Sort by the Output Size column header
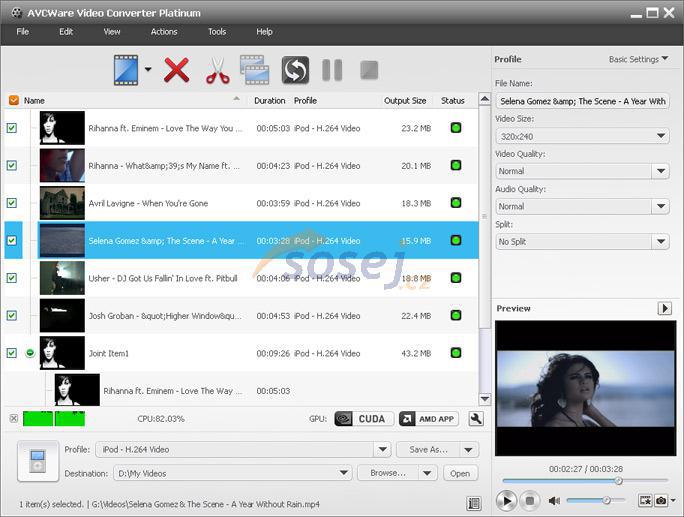 (x=405, y=100)
